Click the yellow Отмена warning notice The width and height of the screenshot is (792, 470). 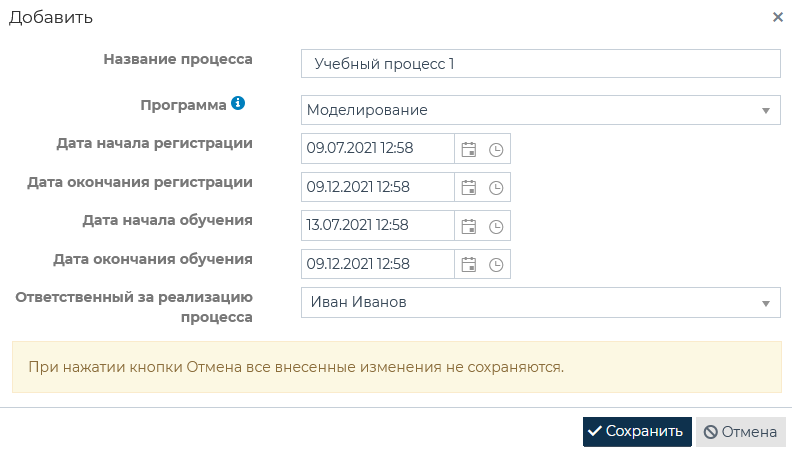pos(396,367)
